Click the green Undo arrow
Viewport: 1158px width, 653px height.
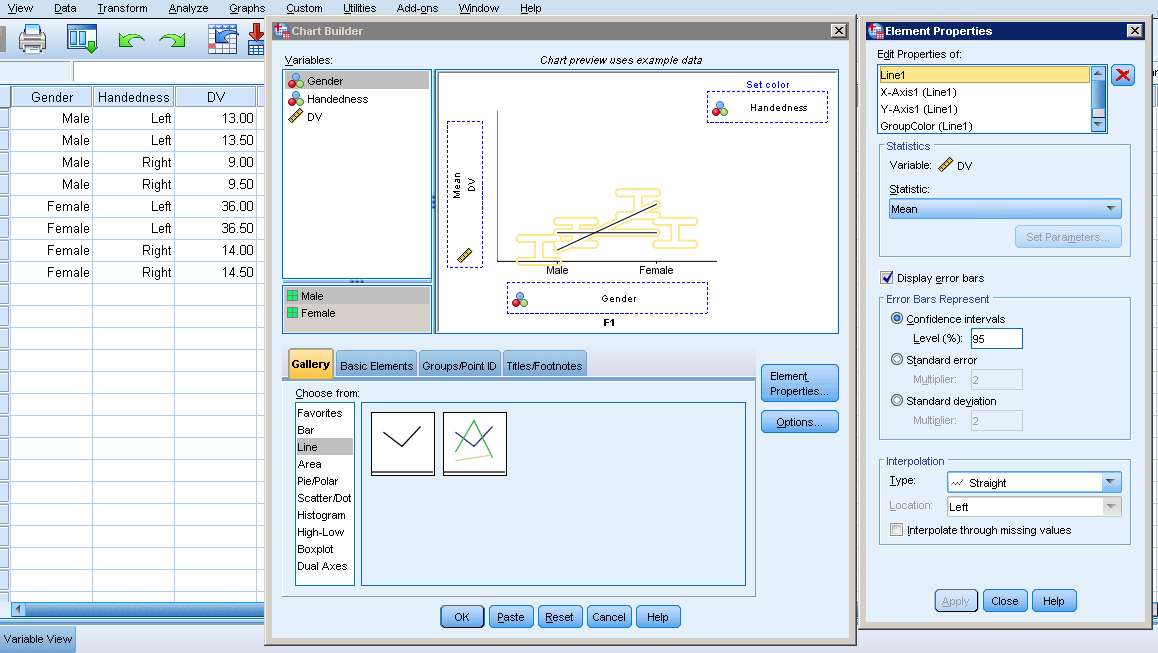click(131, 40)
